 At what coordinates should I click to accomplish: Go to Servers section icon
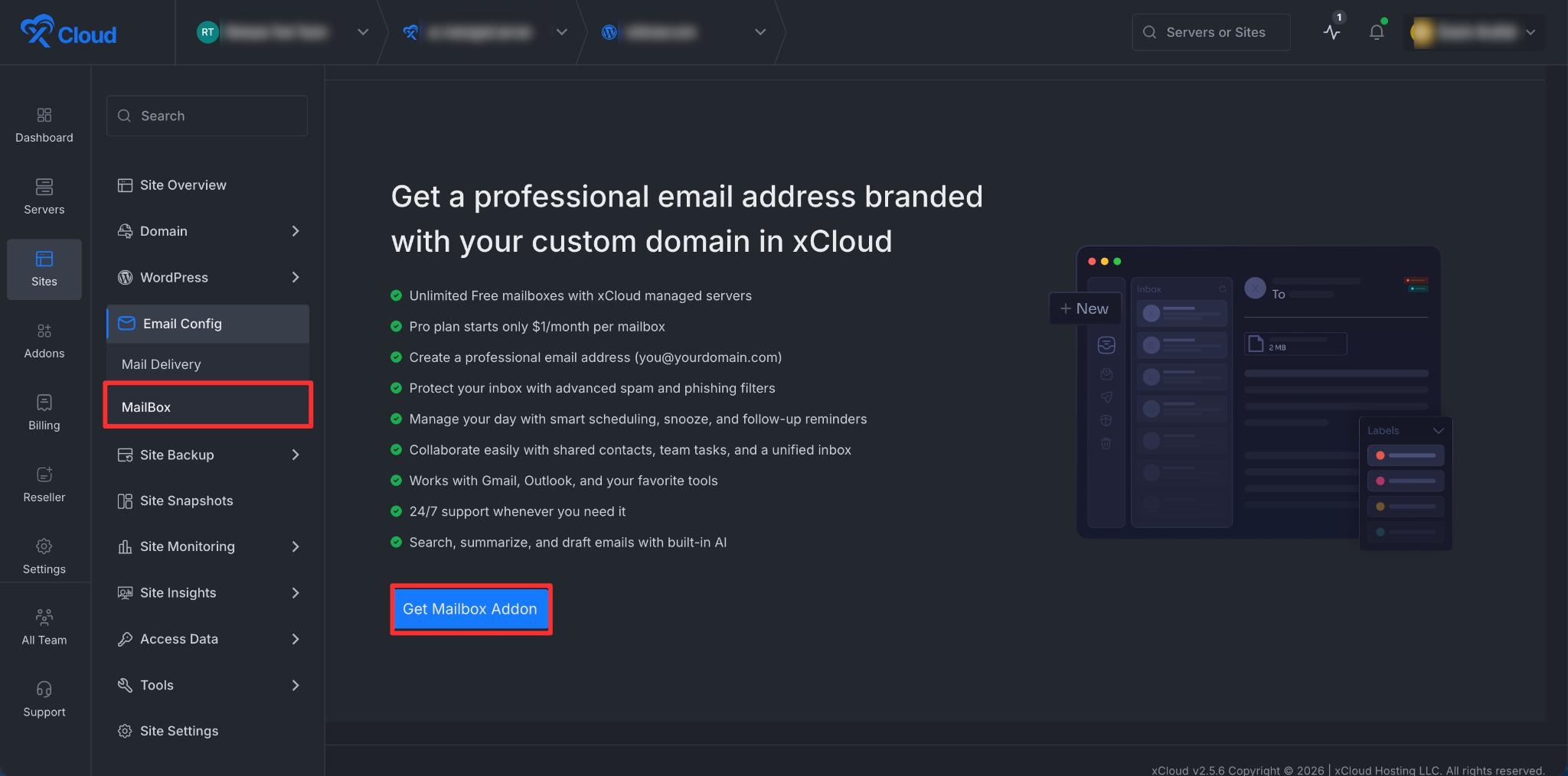pos(44,187)
